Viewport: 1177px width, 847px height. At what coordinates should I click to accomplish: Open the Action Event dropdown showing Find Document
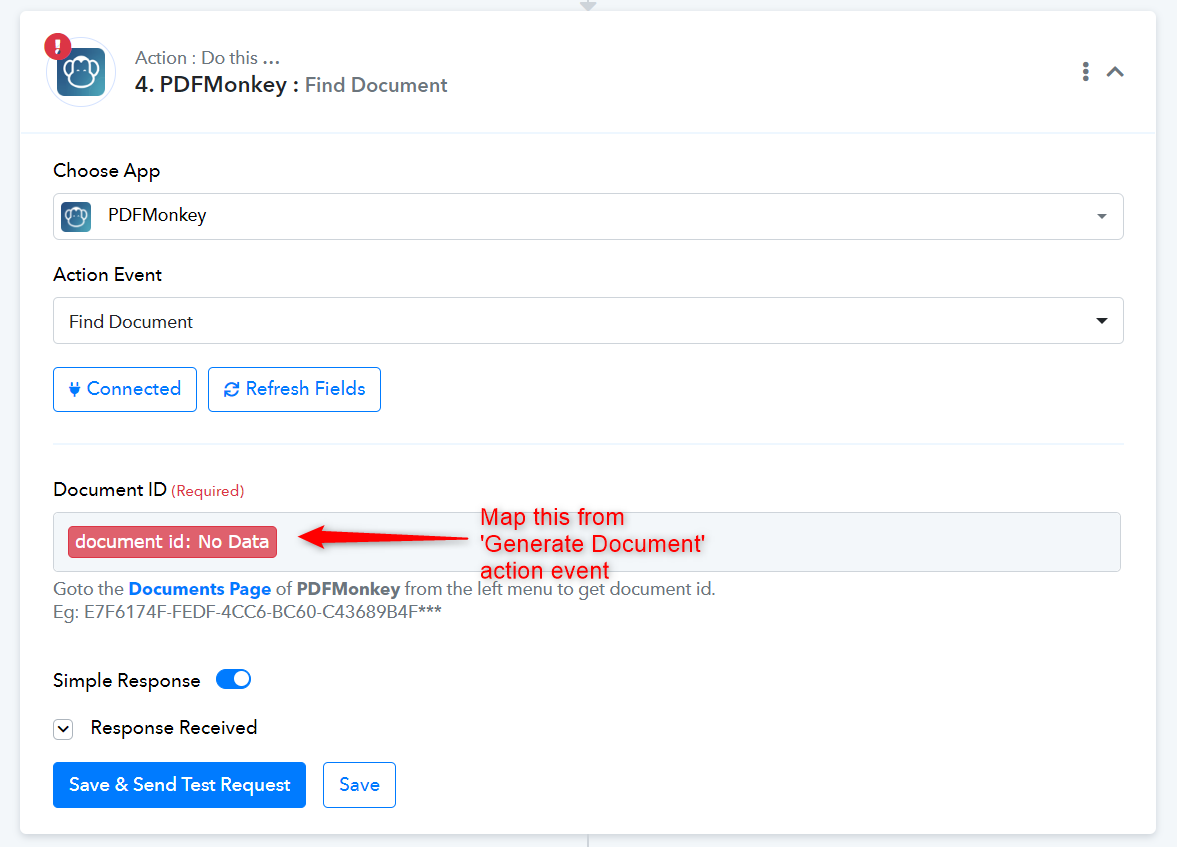(x=588, y=321)
